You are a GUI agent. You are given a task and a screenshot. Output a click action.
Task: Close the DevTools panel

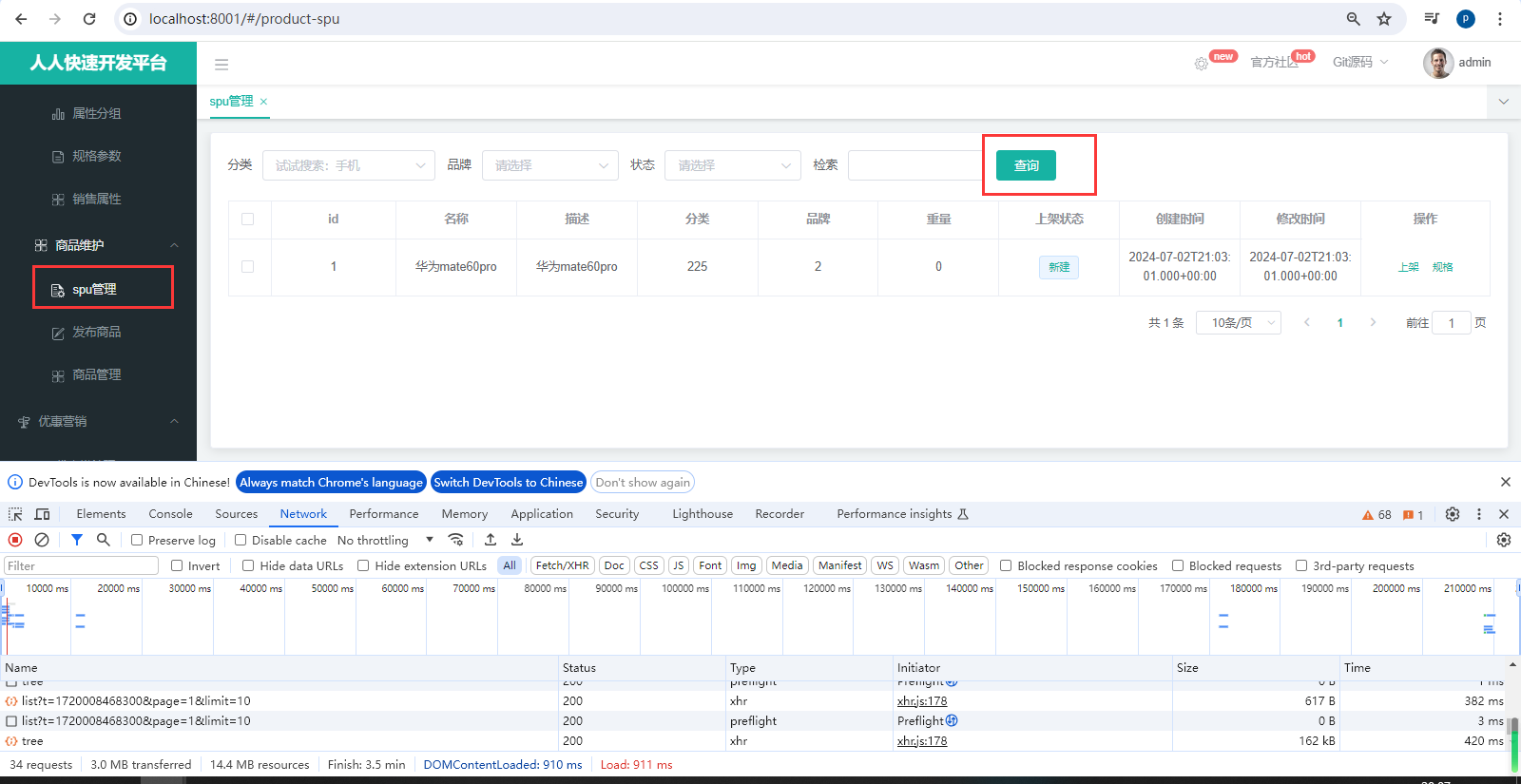(1504, 514)
